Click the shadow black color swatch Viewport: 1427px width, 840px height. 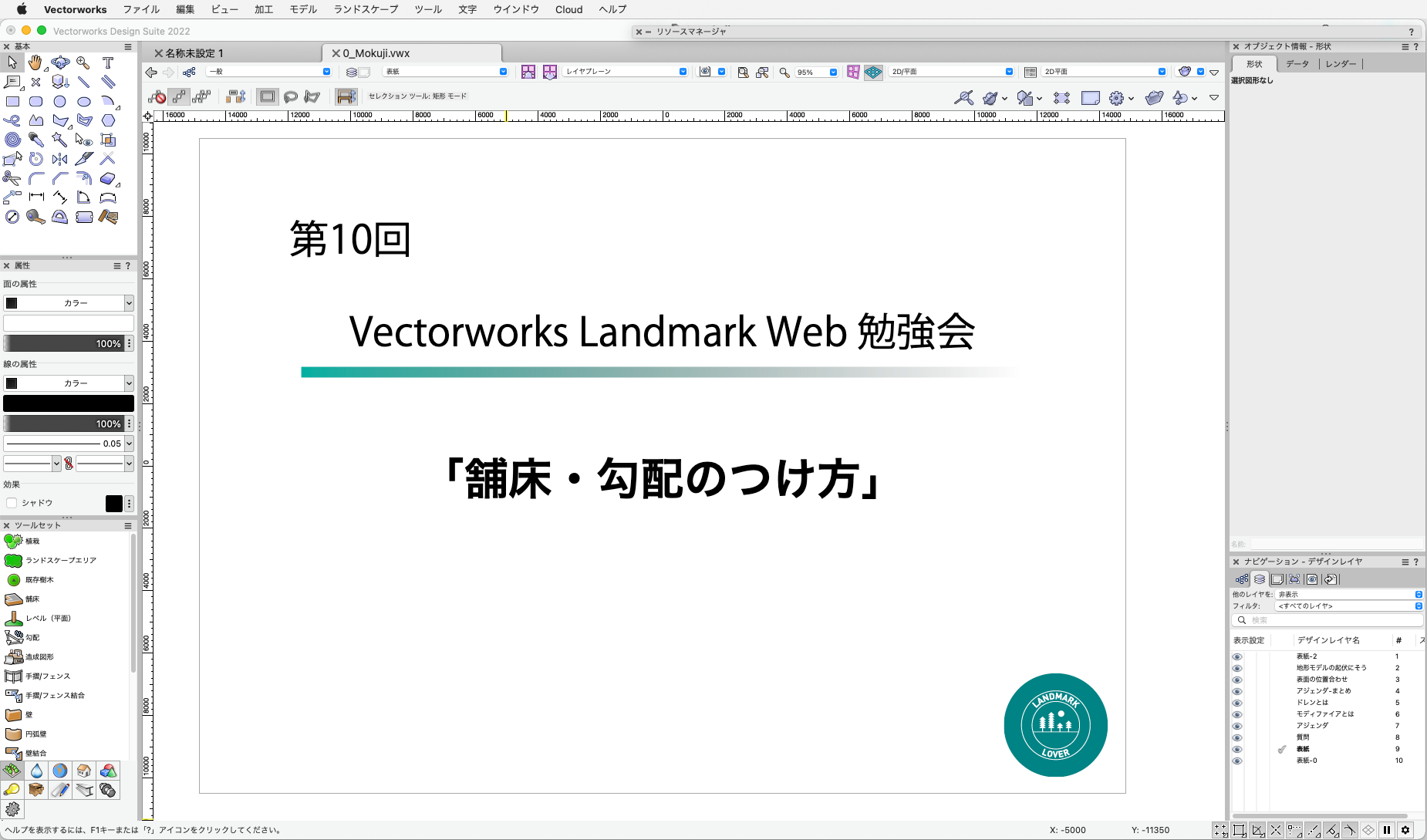click(x=113, y=503)
